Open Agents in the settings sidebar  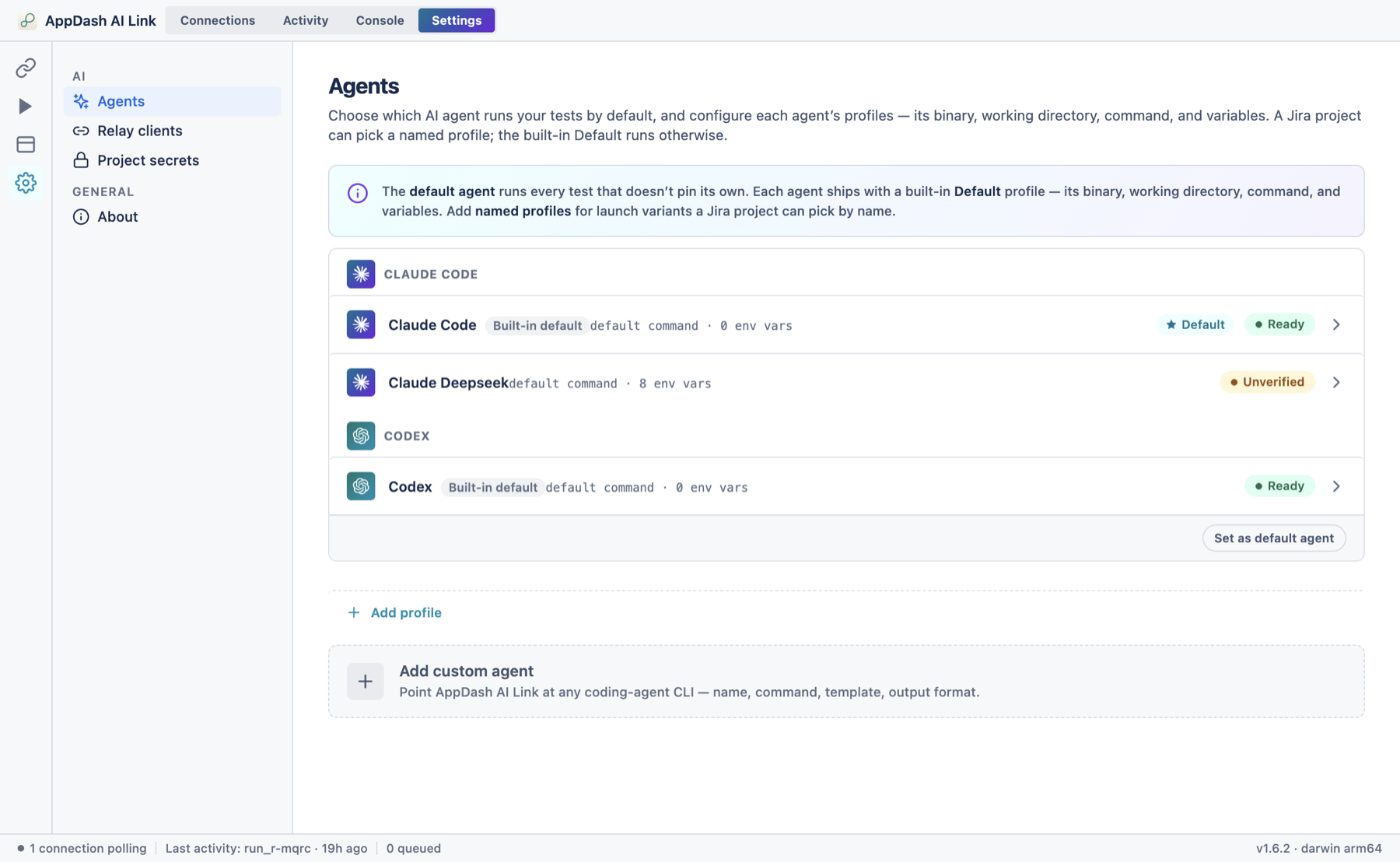[x=173, y=101]
